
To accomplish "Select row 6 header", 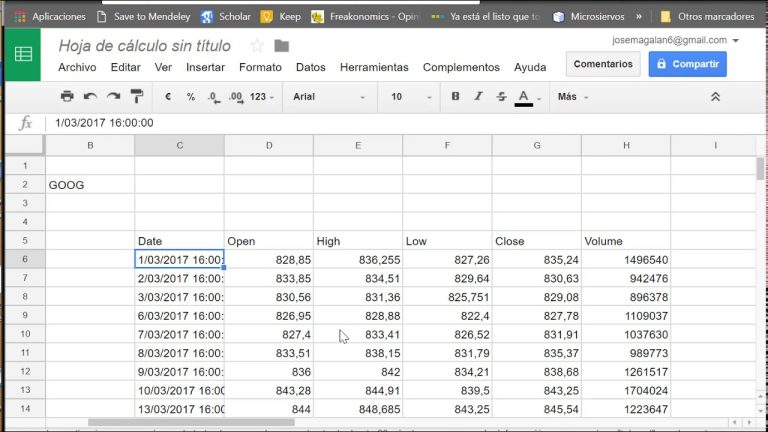I will click(x=25, y=259).
